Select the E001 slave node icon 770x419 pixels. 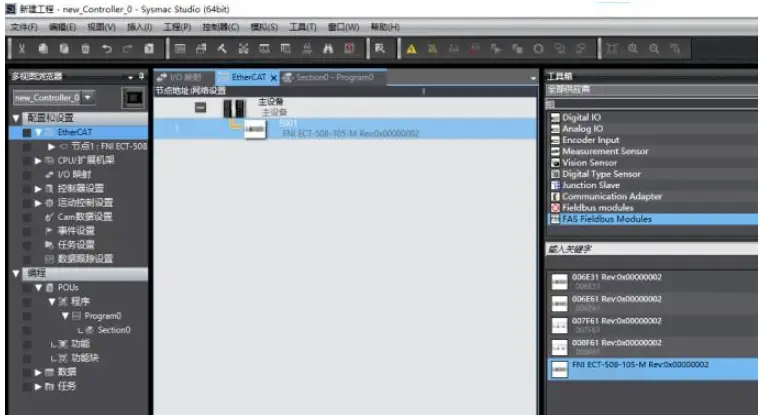255,129
